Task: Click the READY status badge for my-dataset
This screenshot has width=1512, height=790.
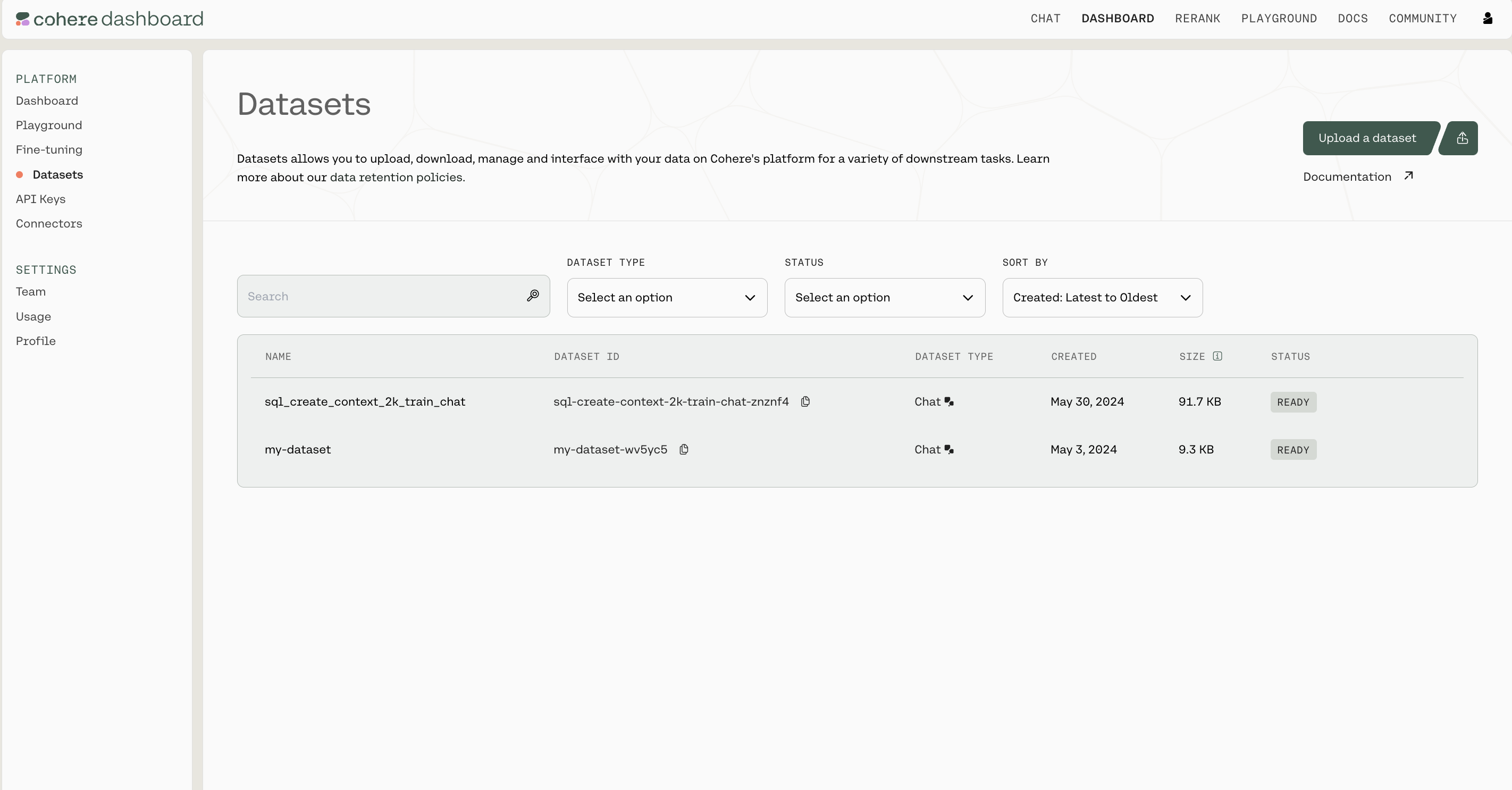Action: pos(1292,450)
